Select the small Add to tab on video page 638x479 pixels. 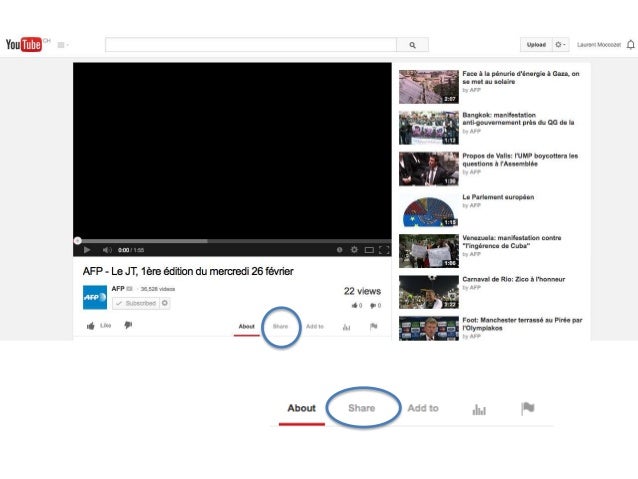315,326
